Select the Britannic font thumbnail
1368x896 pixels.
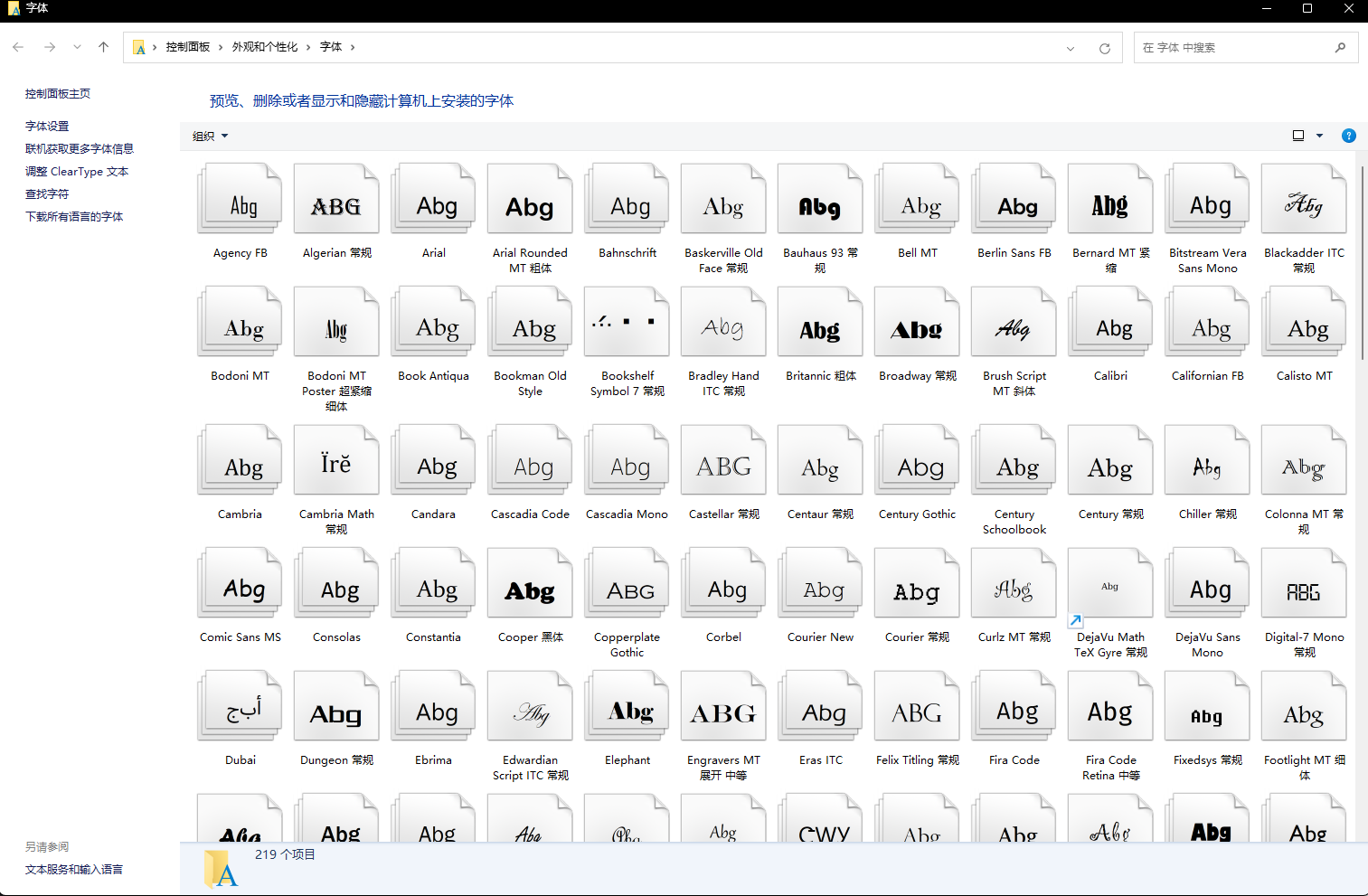click(820, 322)
